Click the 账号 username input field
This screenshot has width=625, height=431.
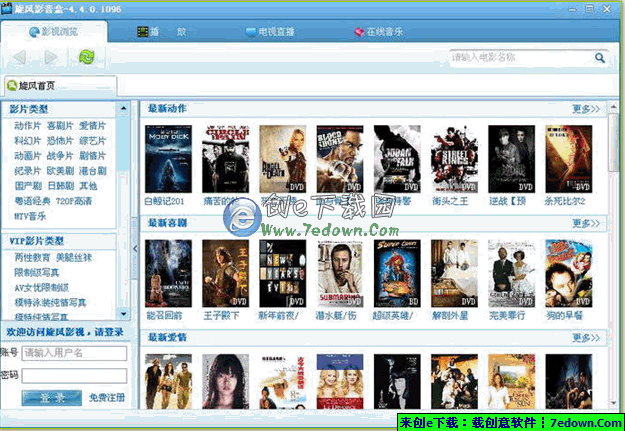(x=74, y=353)
